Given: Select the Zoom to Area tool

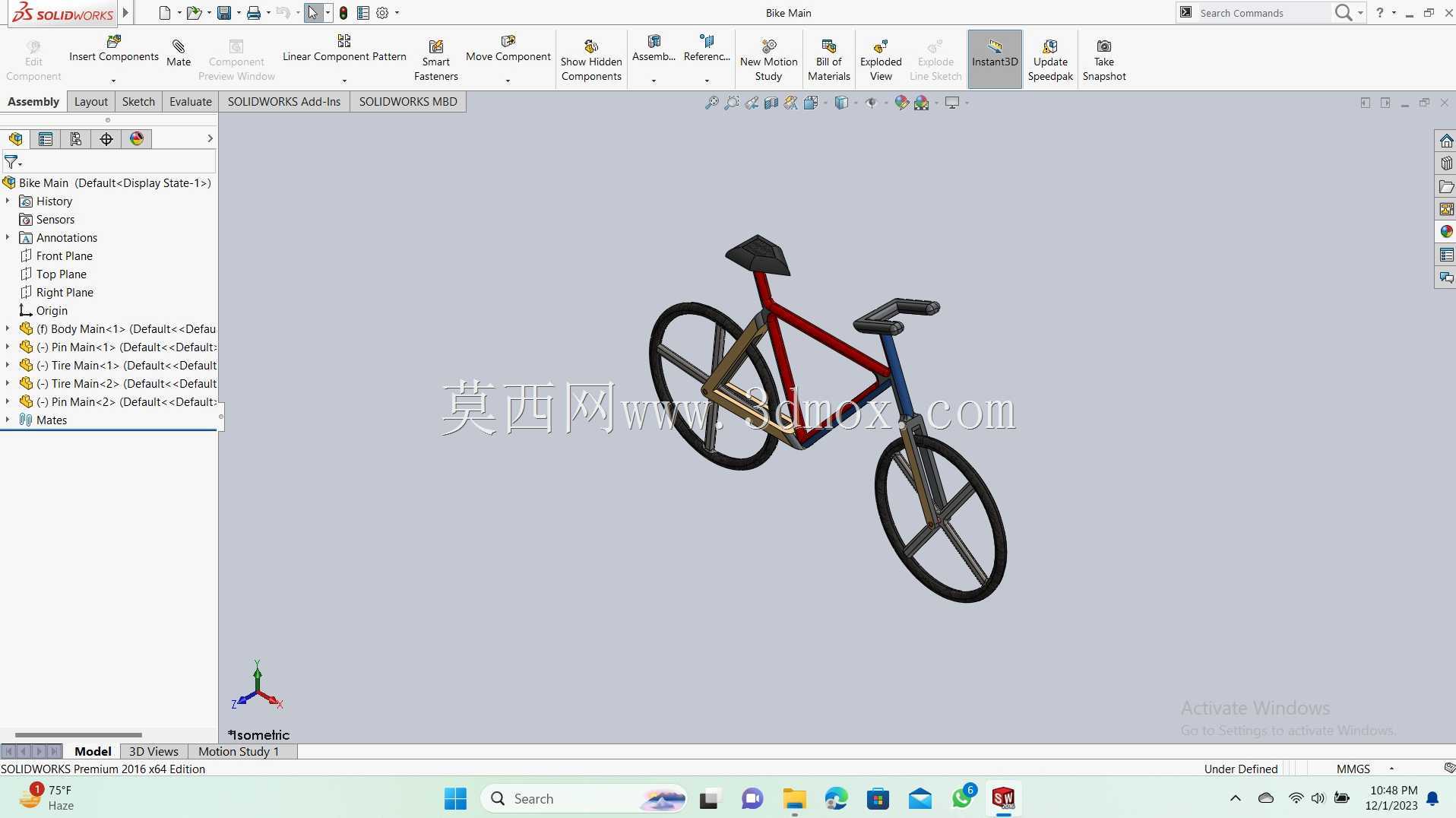Looking at the screenshot, I should point(731,103).
